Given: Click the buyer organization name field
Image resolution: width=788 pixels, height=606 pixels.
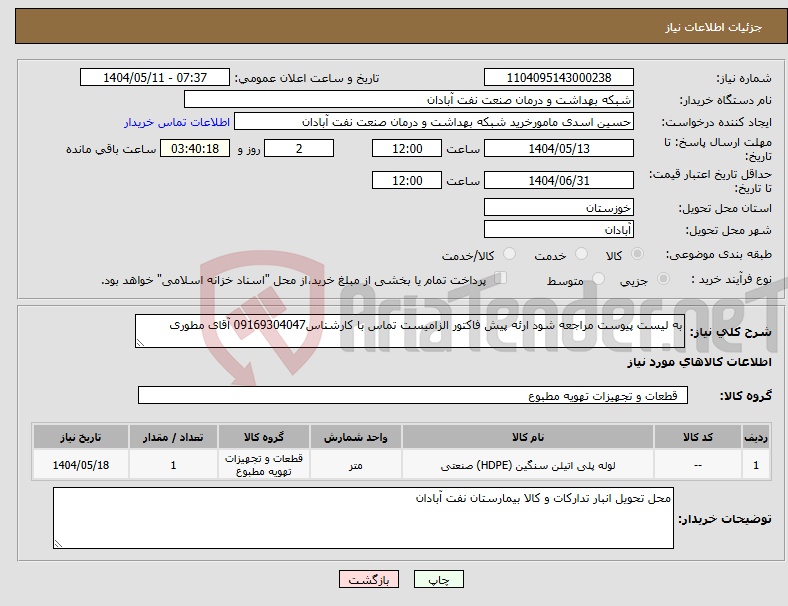Looking at the screenshot, I should point(409,99).
